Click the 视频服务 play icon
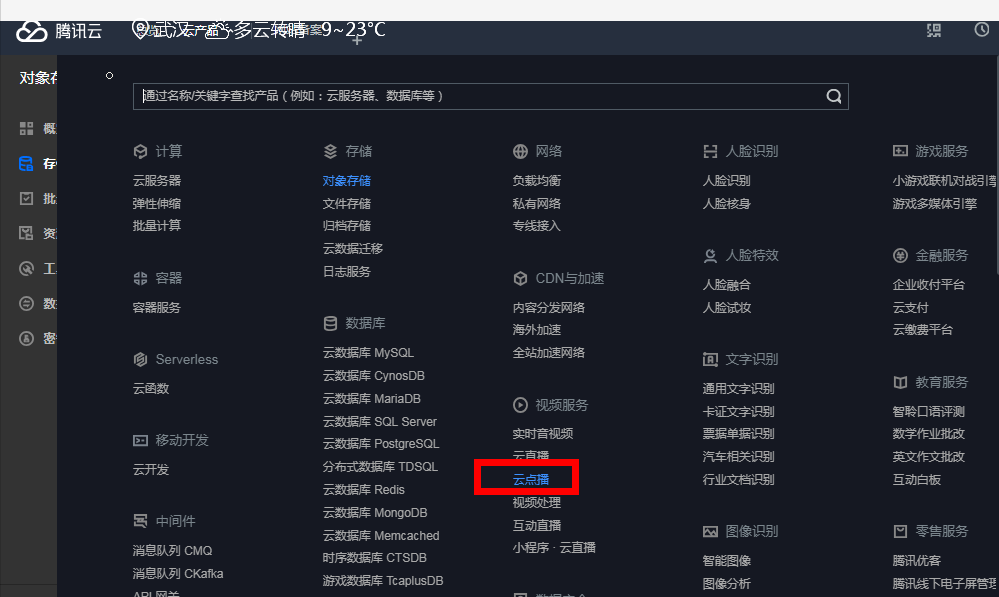The height and width of the screenshot is (597, 999). point(520,405)
